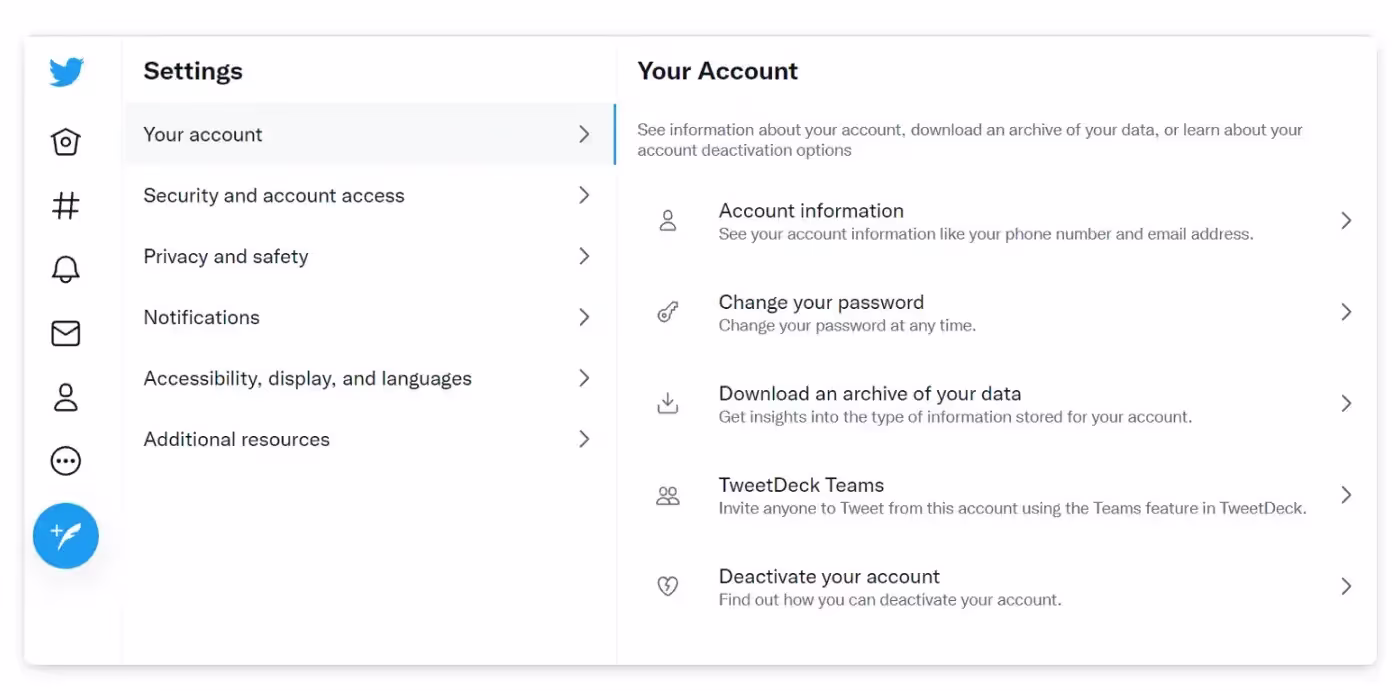Click the download icon beside archive option
This screenshot has height=700, width=1400.
tap(667, 404)
